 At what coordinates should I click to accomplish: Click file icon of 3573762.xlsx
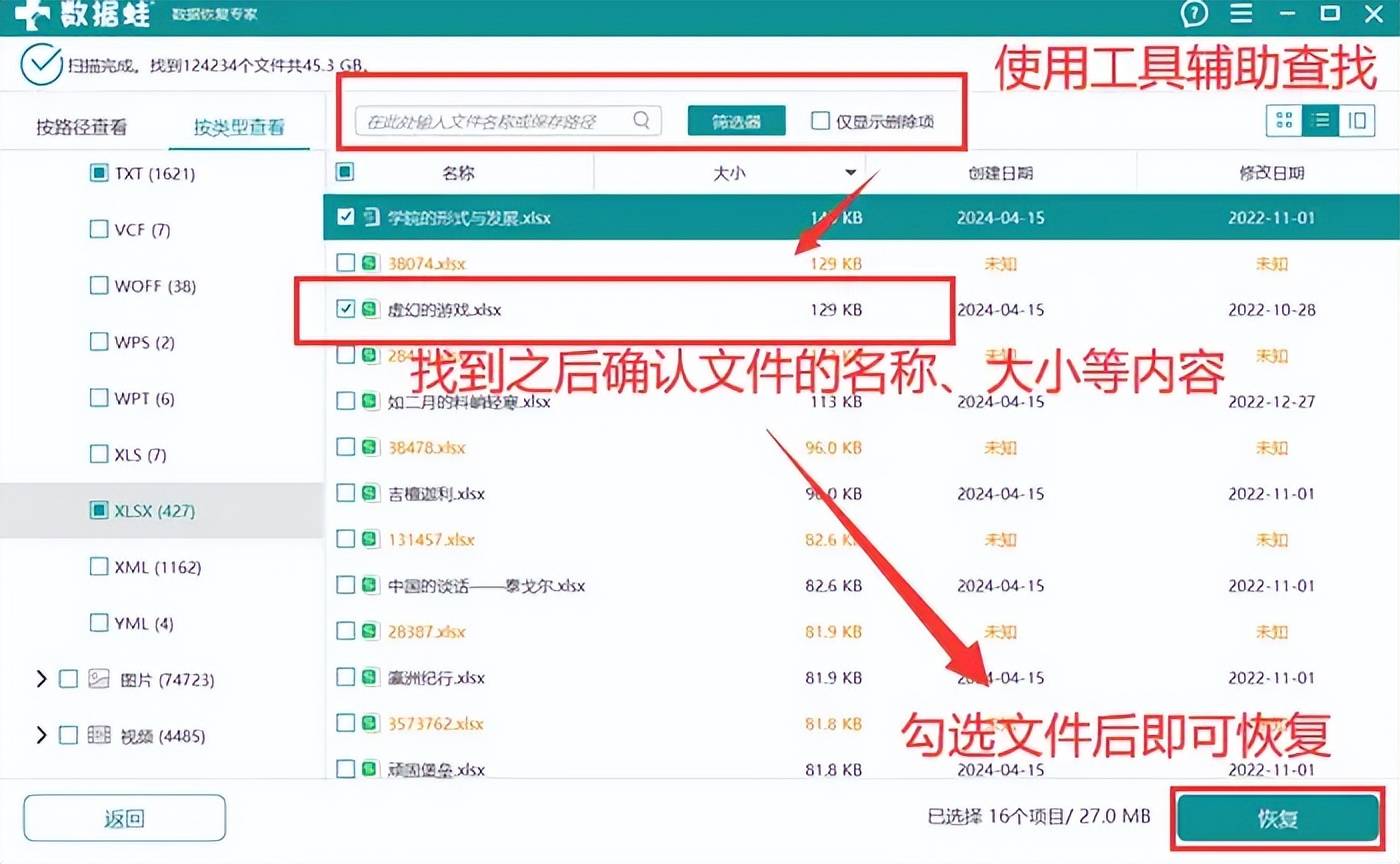(370, 723)
